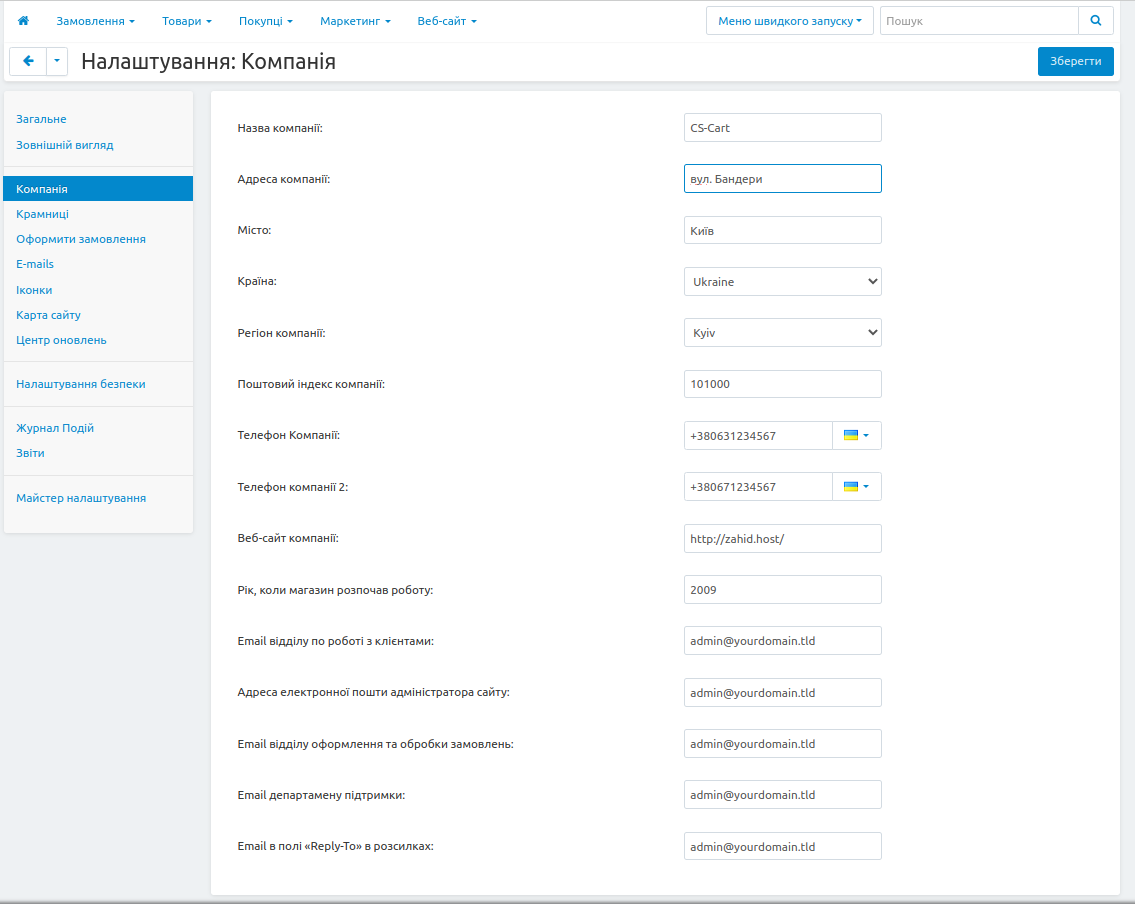The width and height of the screenshot is (1135, 904).
Task: Open the Країна dropdown showing Ukraine
Action: [782, 282]
